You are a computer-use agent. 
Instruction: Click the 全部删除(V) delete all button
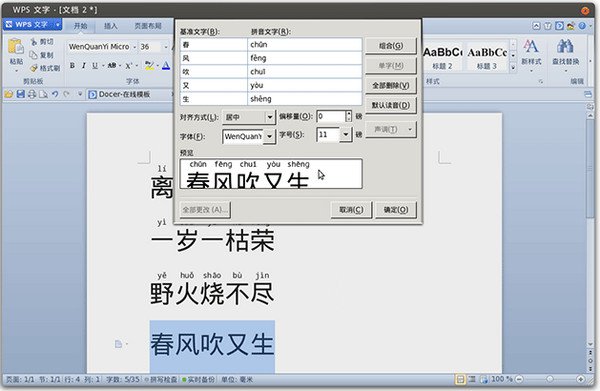pos(391,85)
